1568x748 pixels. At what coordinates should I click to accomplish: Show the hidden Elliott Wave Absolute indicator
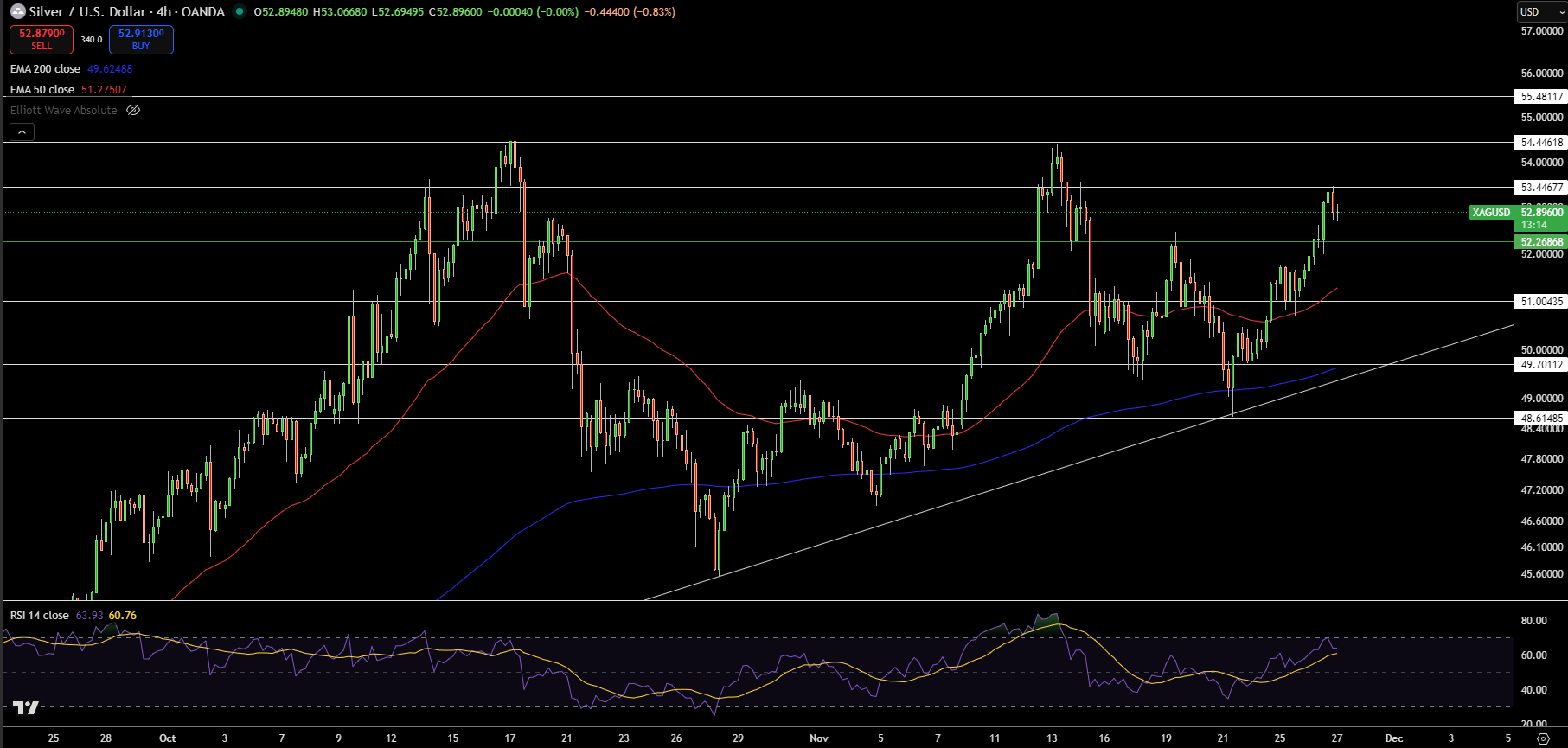[133, 110]
